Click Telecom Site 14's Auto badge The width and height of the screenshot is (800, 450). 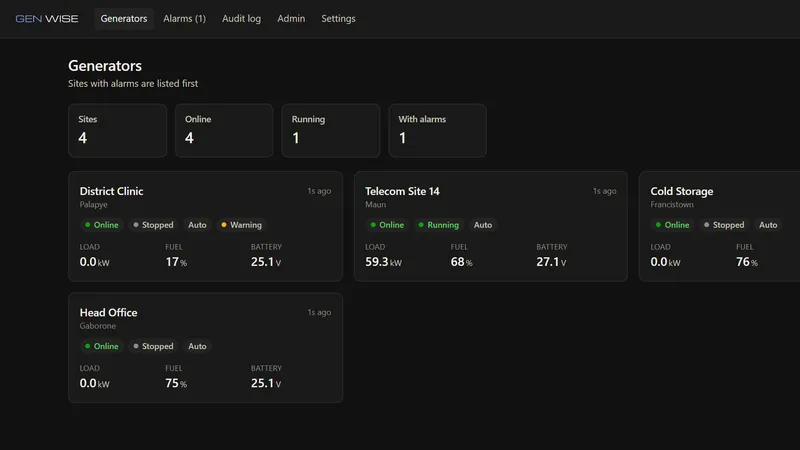(483, 225)
